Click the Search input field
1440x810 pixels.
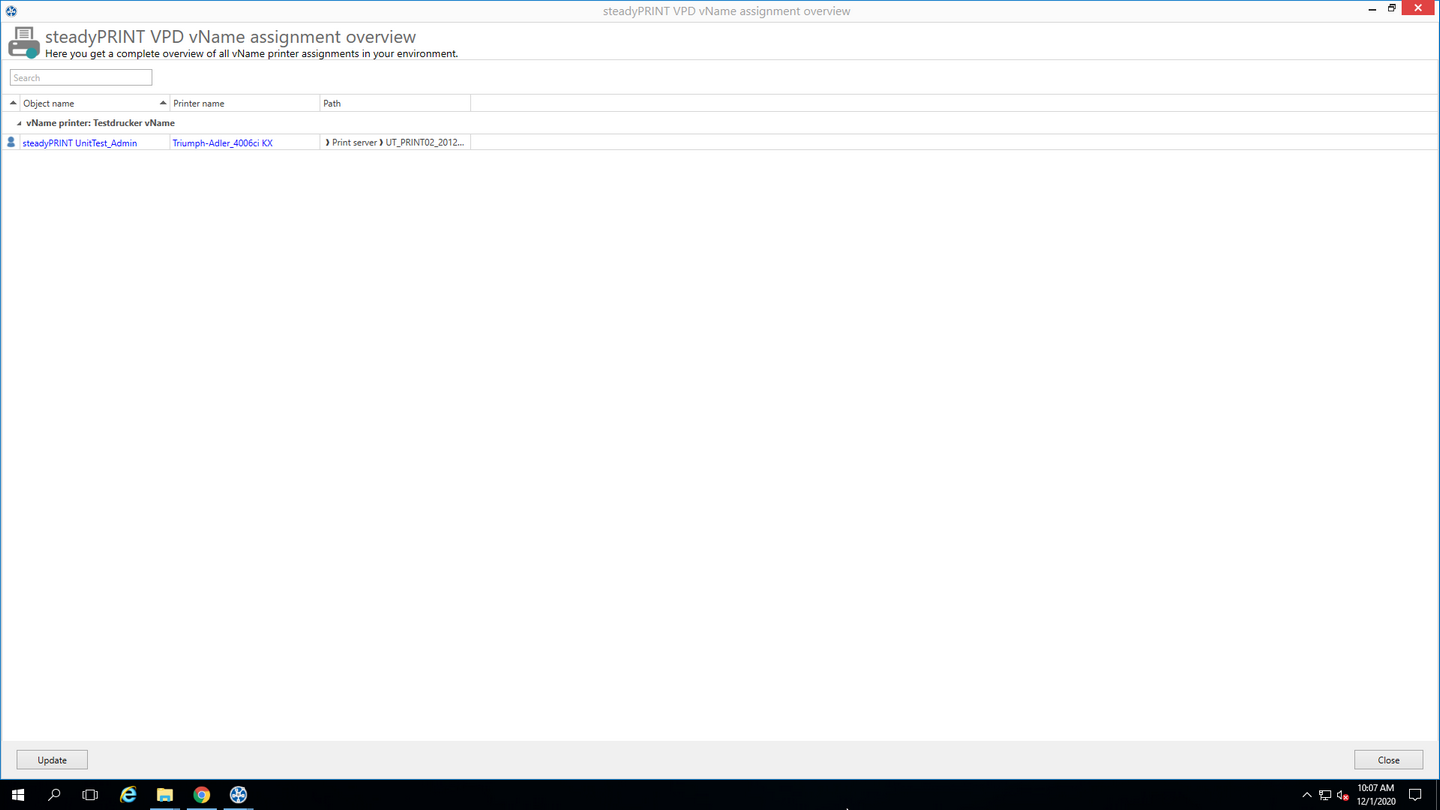click(81, 77)
